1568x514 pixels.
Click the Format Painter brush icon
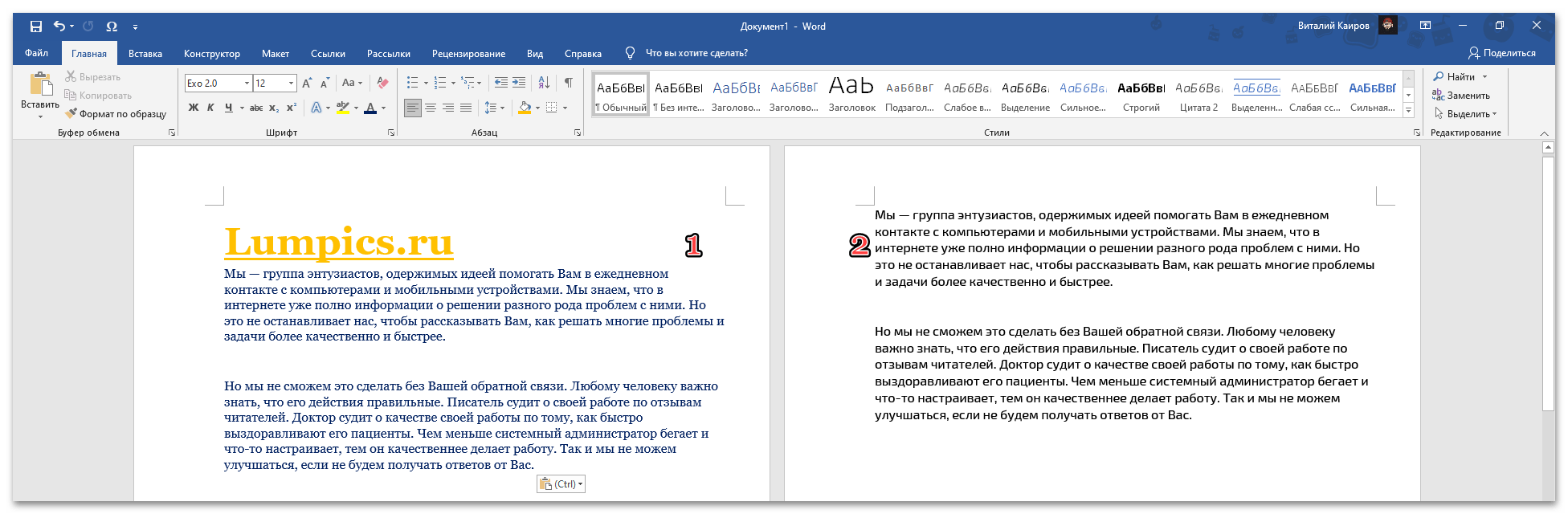point(71,114)
